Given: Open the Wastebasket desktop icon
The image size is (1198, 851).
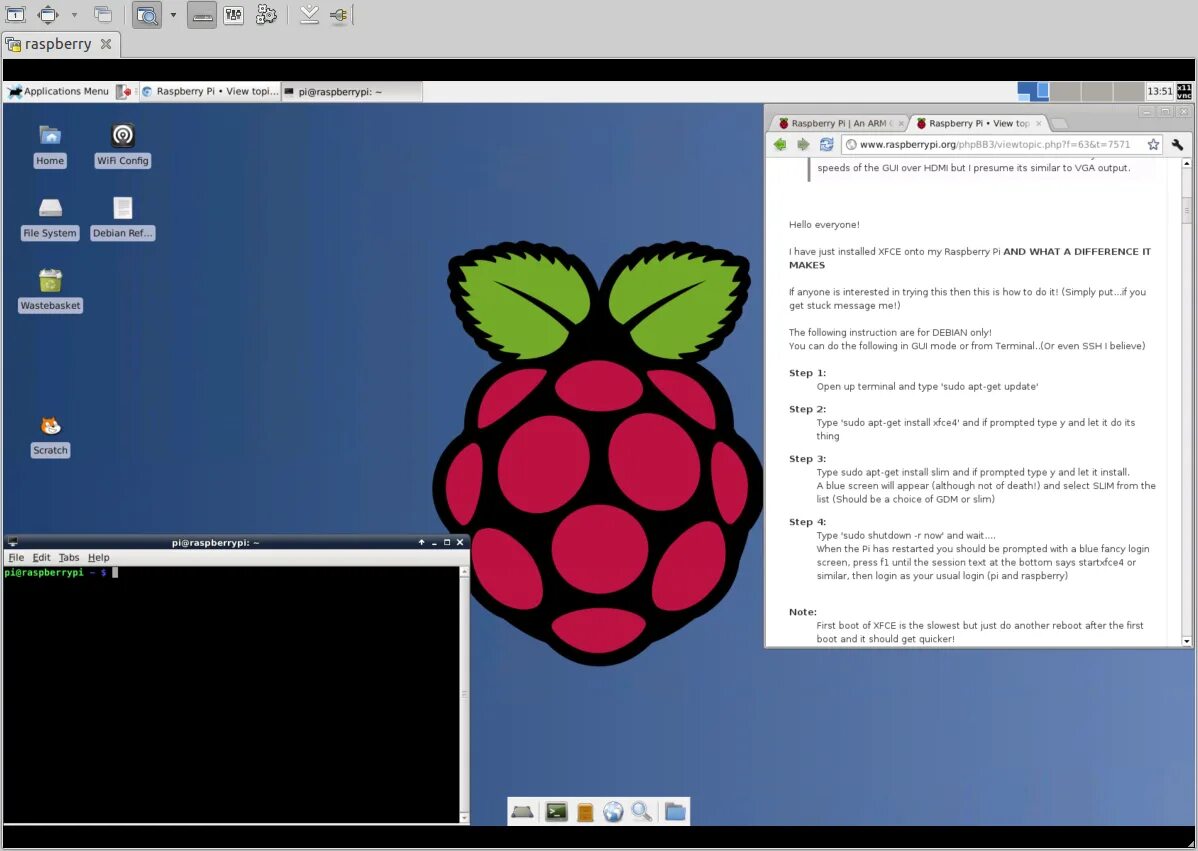Looking at the screenshot, I should pos(50,290).
